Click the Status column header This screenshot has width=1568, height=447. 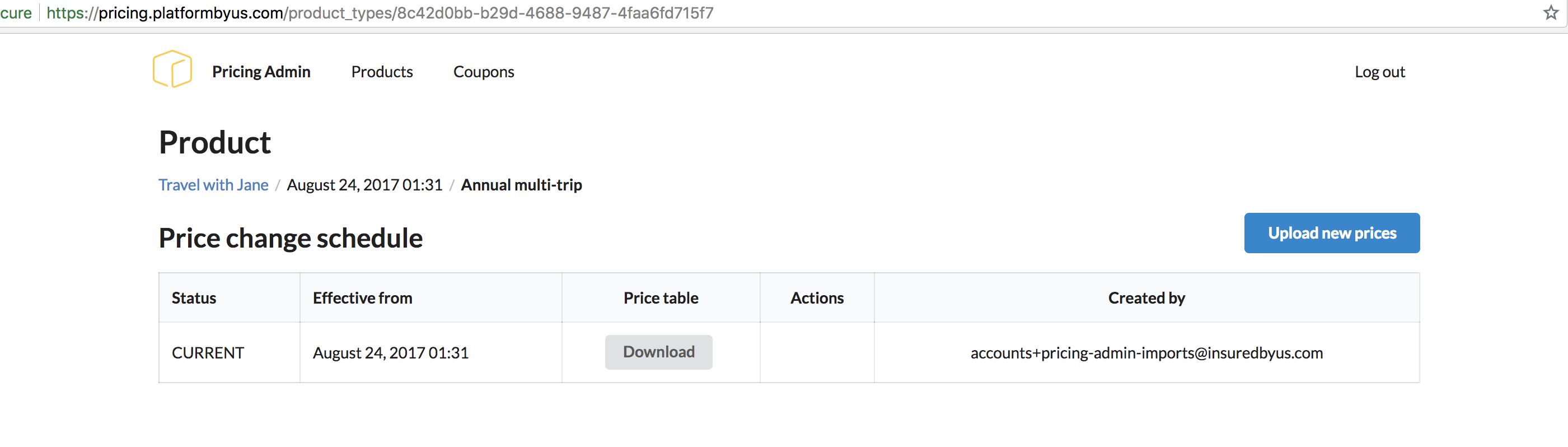coord(194,298)
